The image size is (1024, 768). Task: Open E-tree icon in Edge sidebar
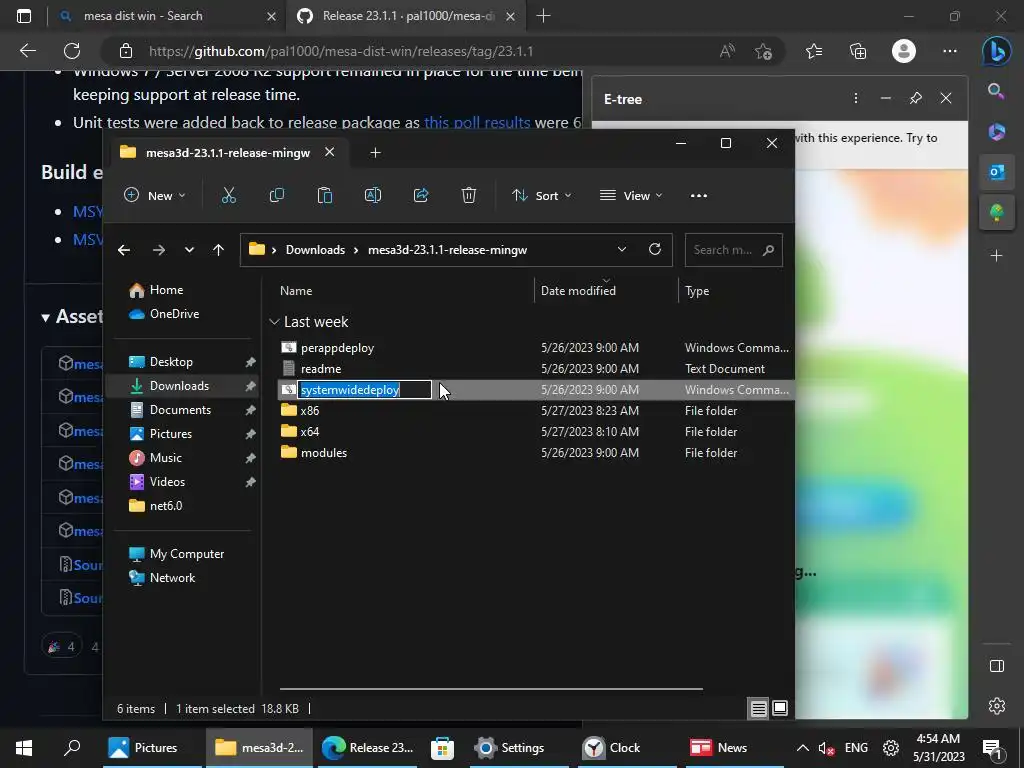tap(997, 212)
